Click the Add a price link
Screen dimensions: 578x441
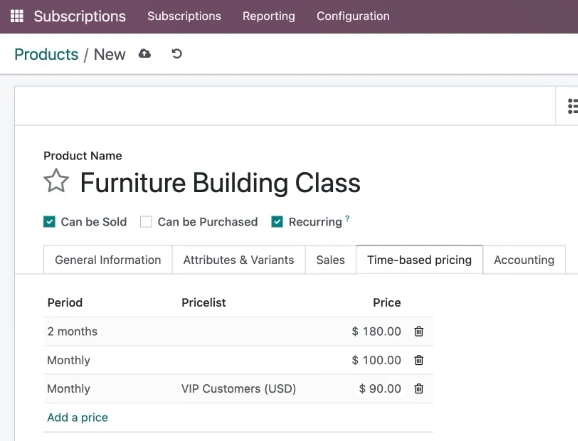click(x=77, y=417)
